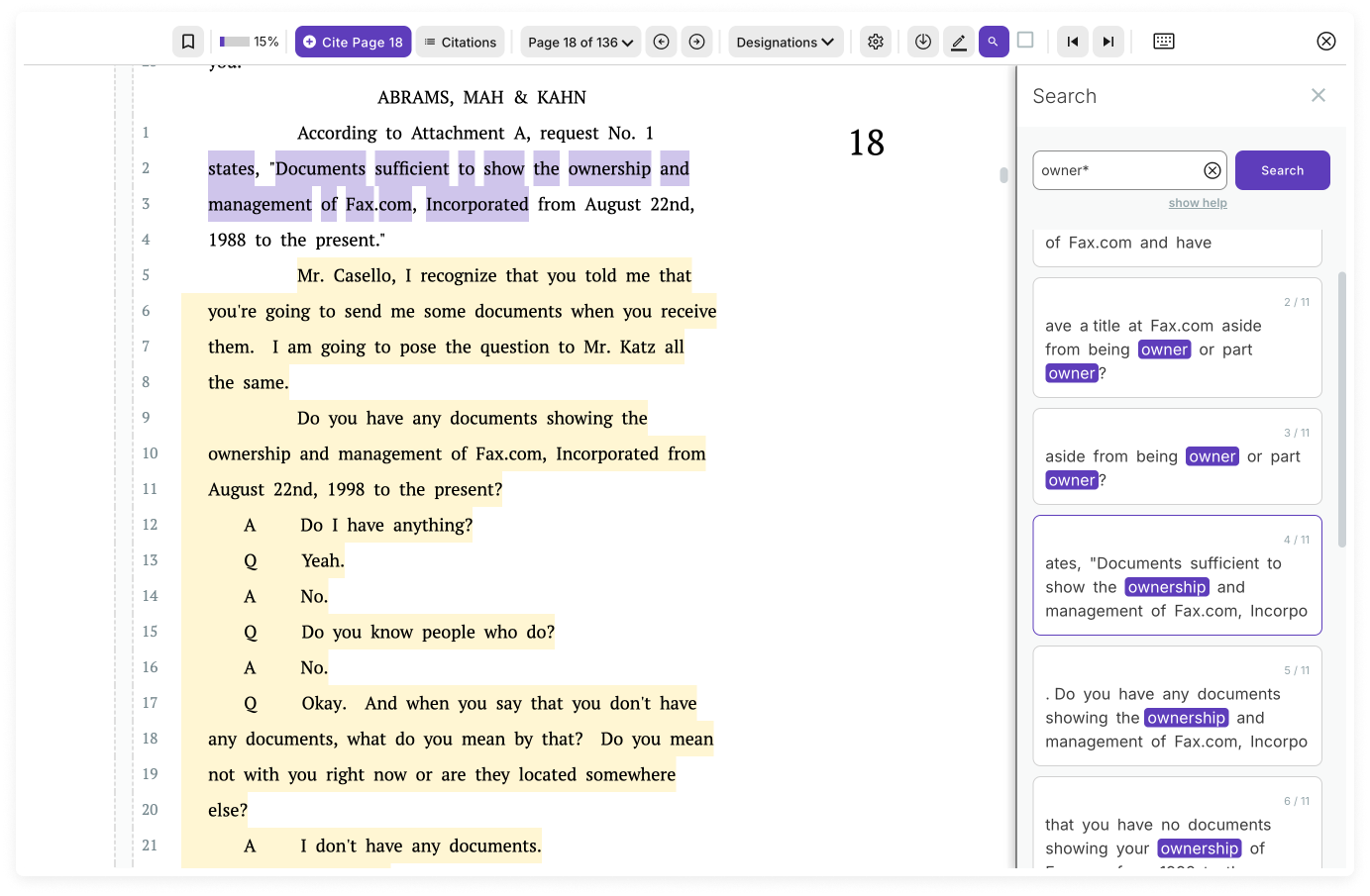
Task: Select search result 5 of 11
Action: pos(1177,706)
